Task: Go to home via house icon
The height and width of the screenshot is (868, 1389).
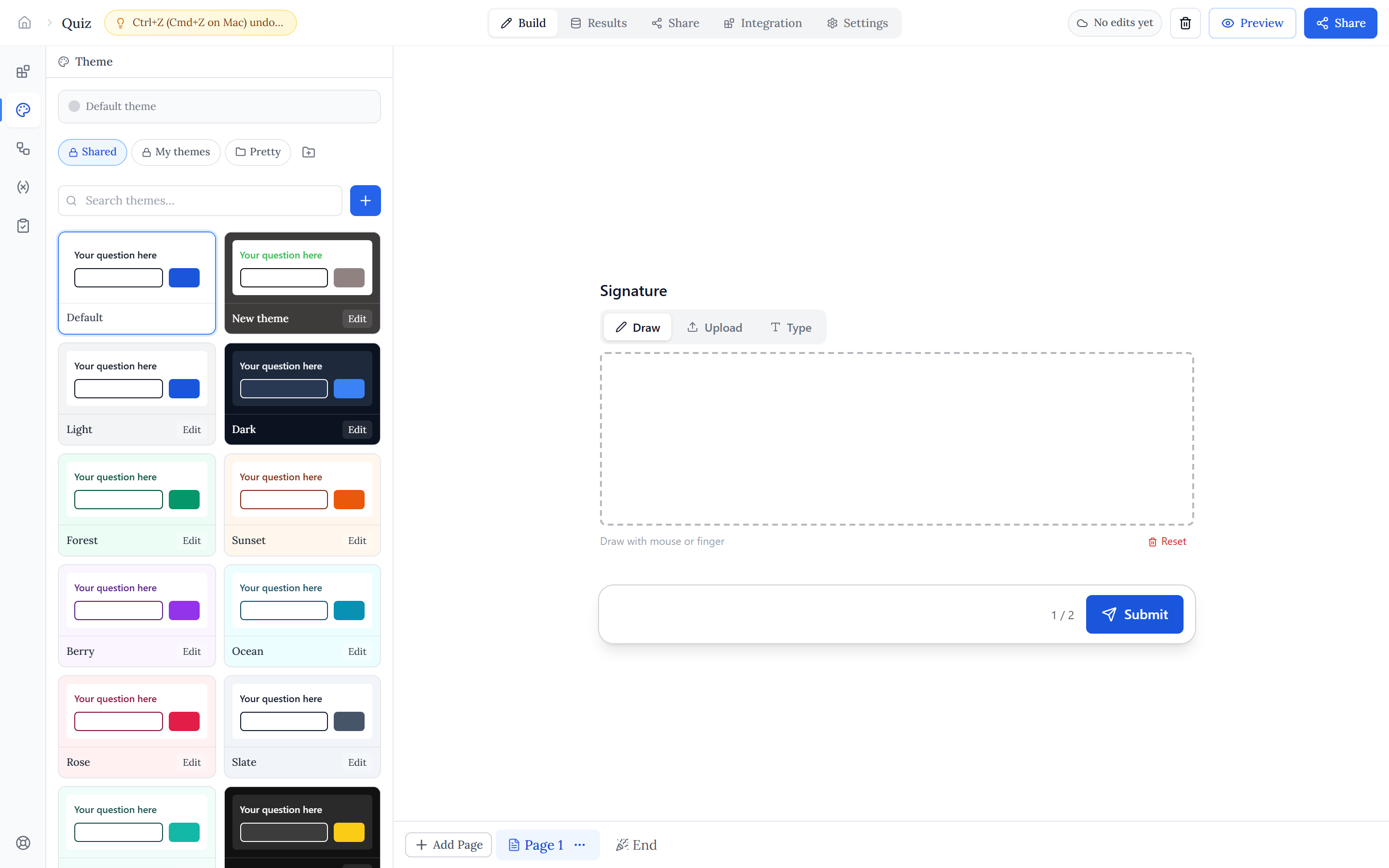Action: (24, 23)
